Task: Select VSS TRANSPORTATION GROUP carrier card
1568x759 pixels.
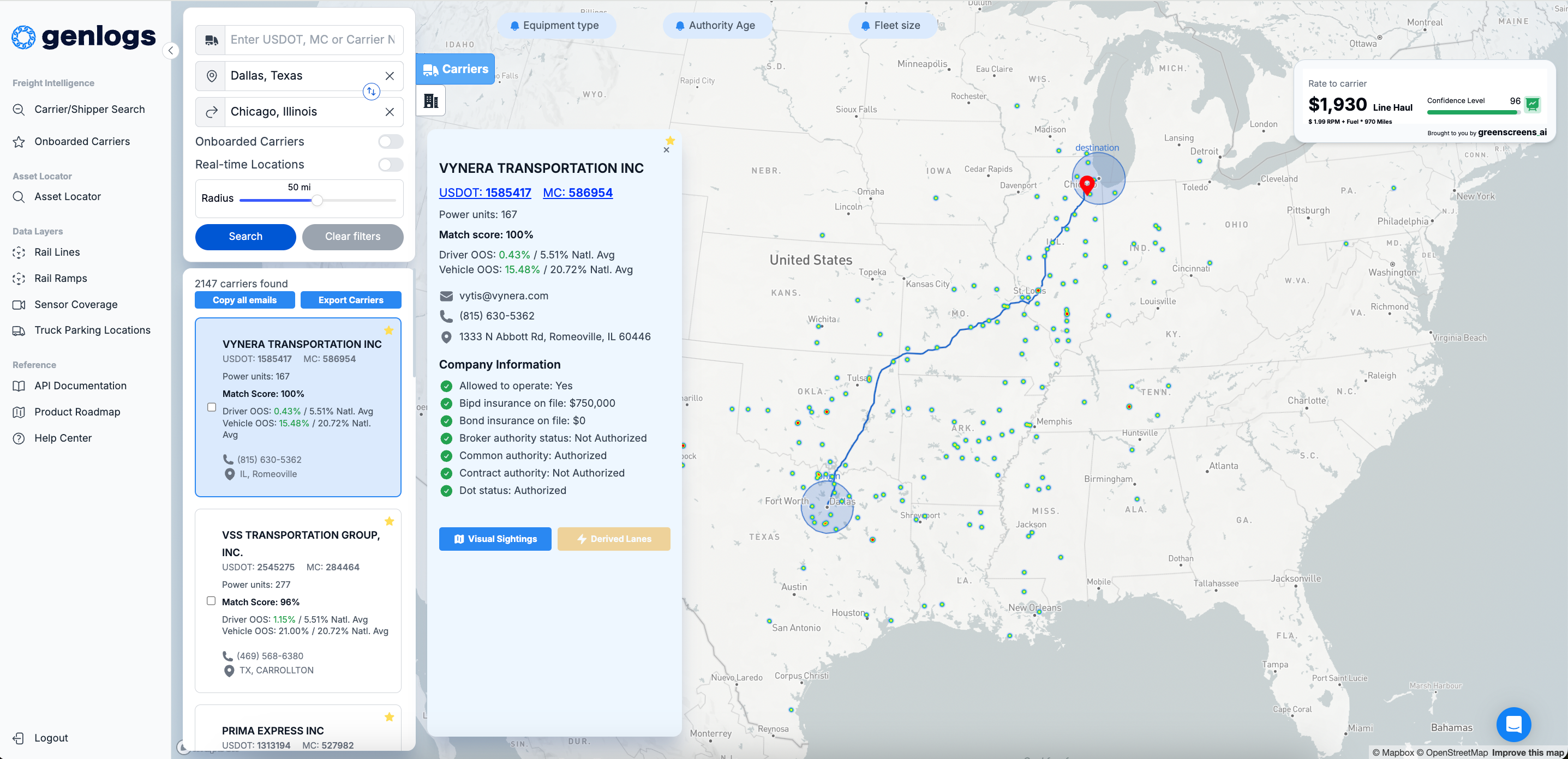Action: click(298, 601)
